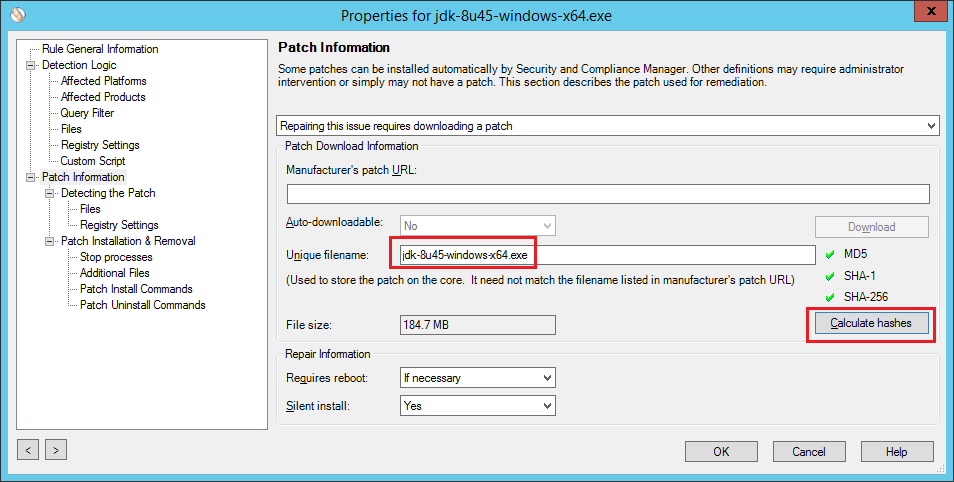The height and width of the screenshot is (482, 954).
Task: Click the MD5 green checkmark icon
Action: click(x=828, y=255)
